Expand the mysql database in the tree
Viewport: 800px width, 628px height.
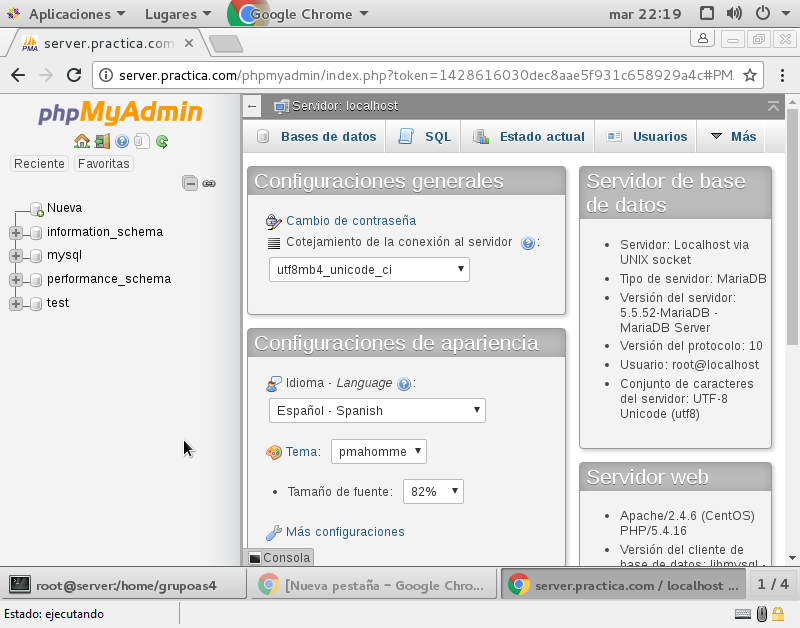[15, 255]
